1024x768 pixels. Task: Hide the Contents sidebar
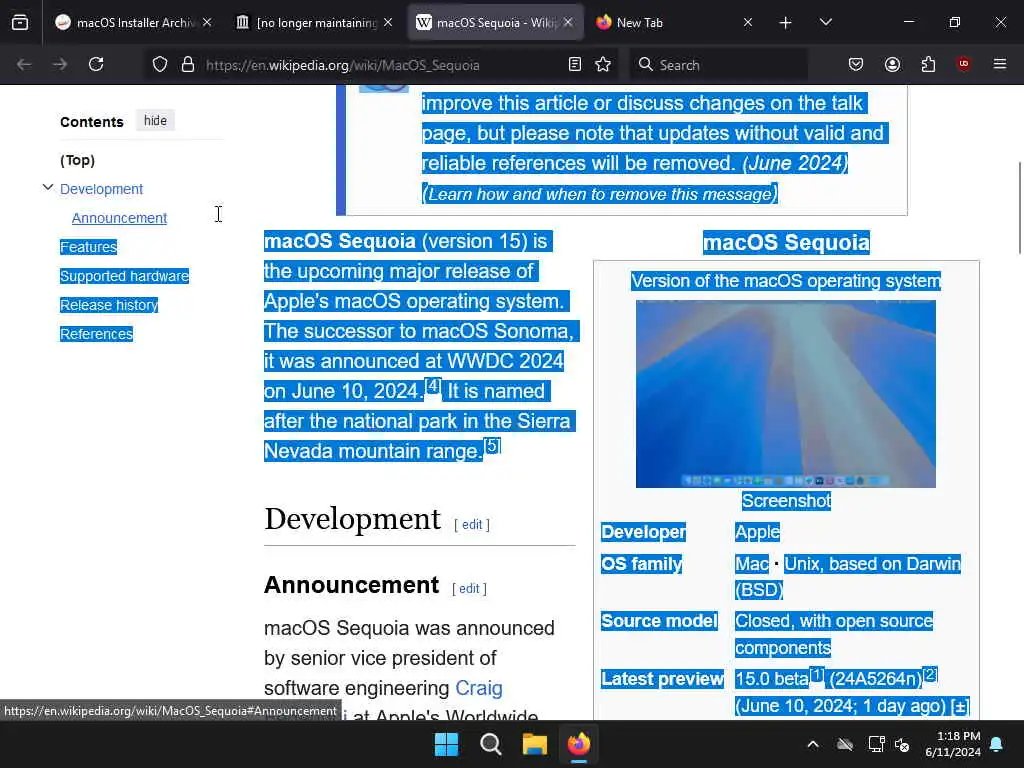click(155, 121)
